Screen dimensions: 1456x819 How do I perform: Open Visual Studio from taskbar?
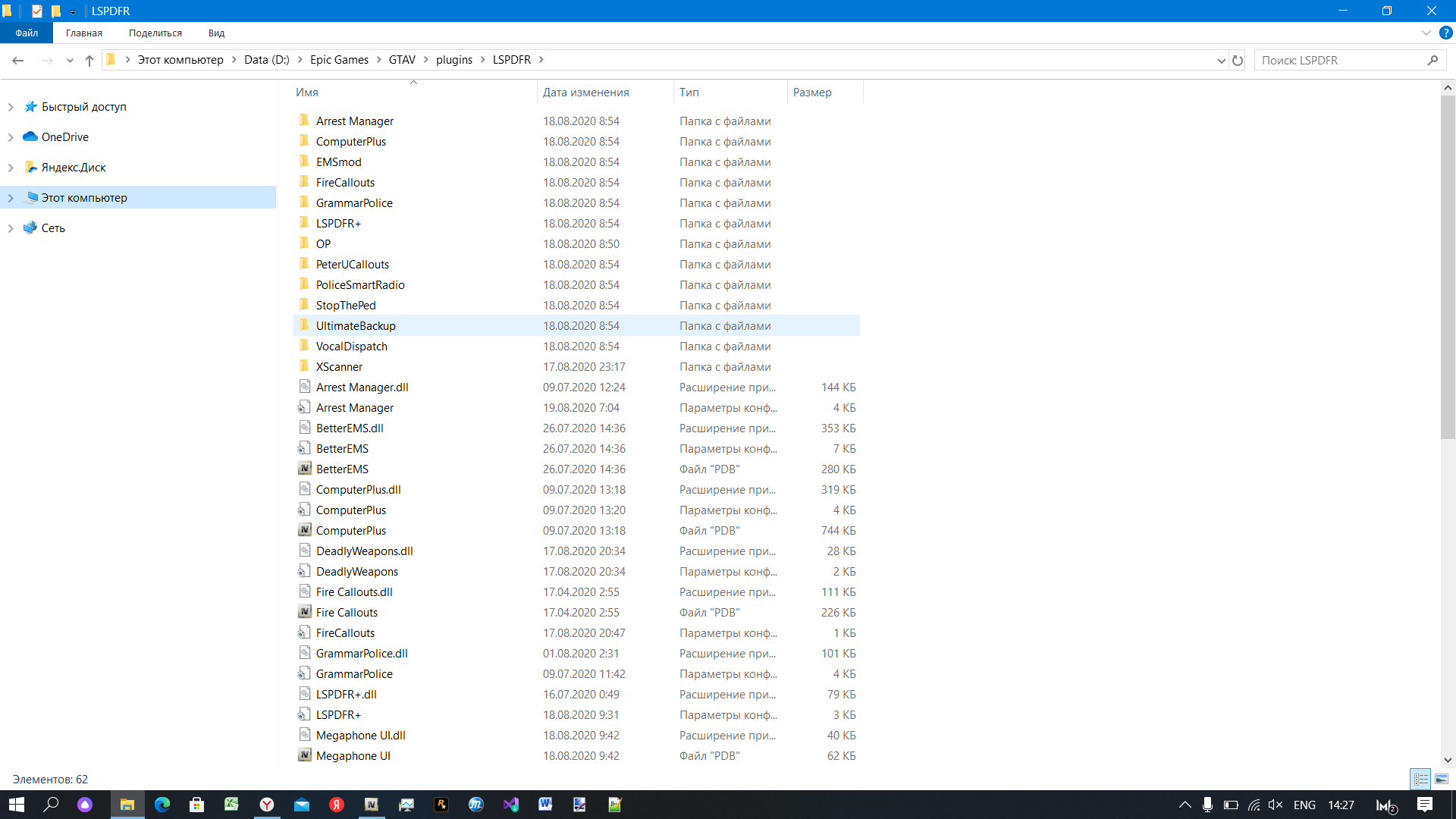click(510, 805)
